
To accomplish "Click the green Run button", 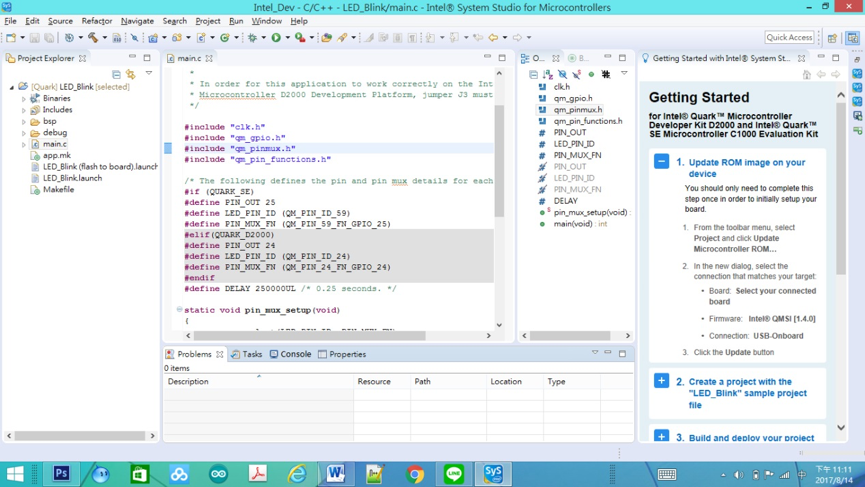I will 276,38.
